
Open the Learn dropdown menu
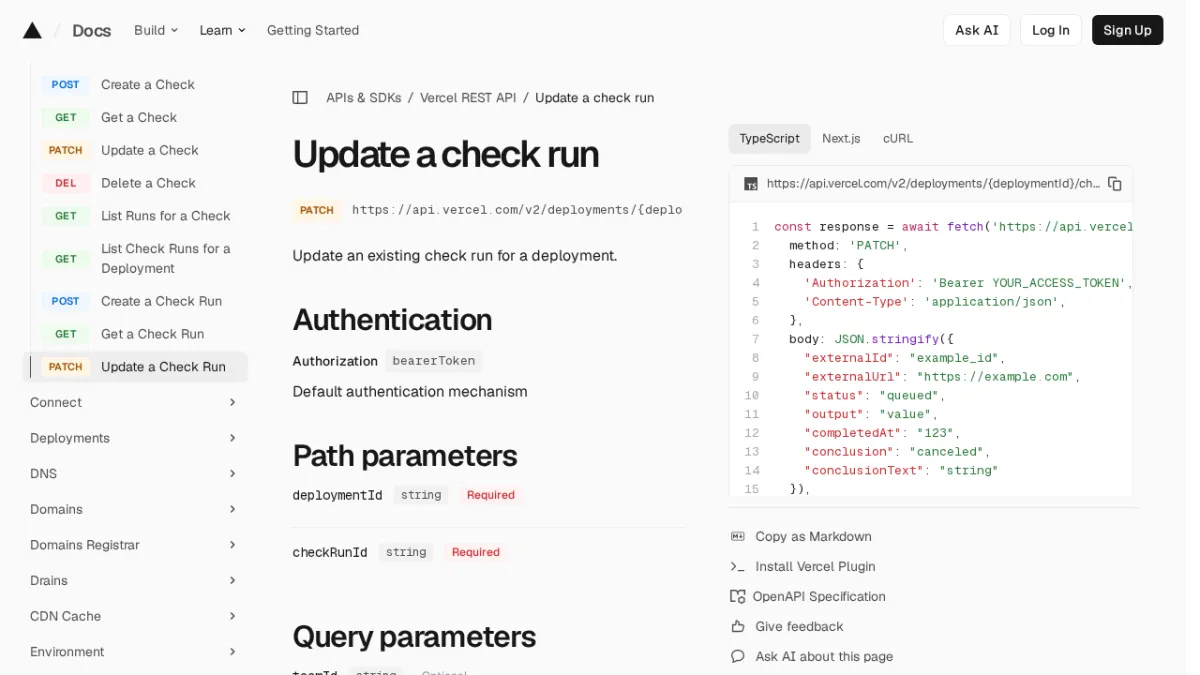pyautogui.click(x=222, y=30)
